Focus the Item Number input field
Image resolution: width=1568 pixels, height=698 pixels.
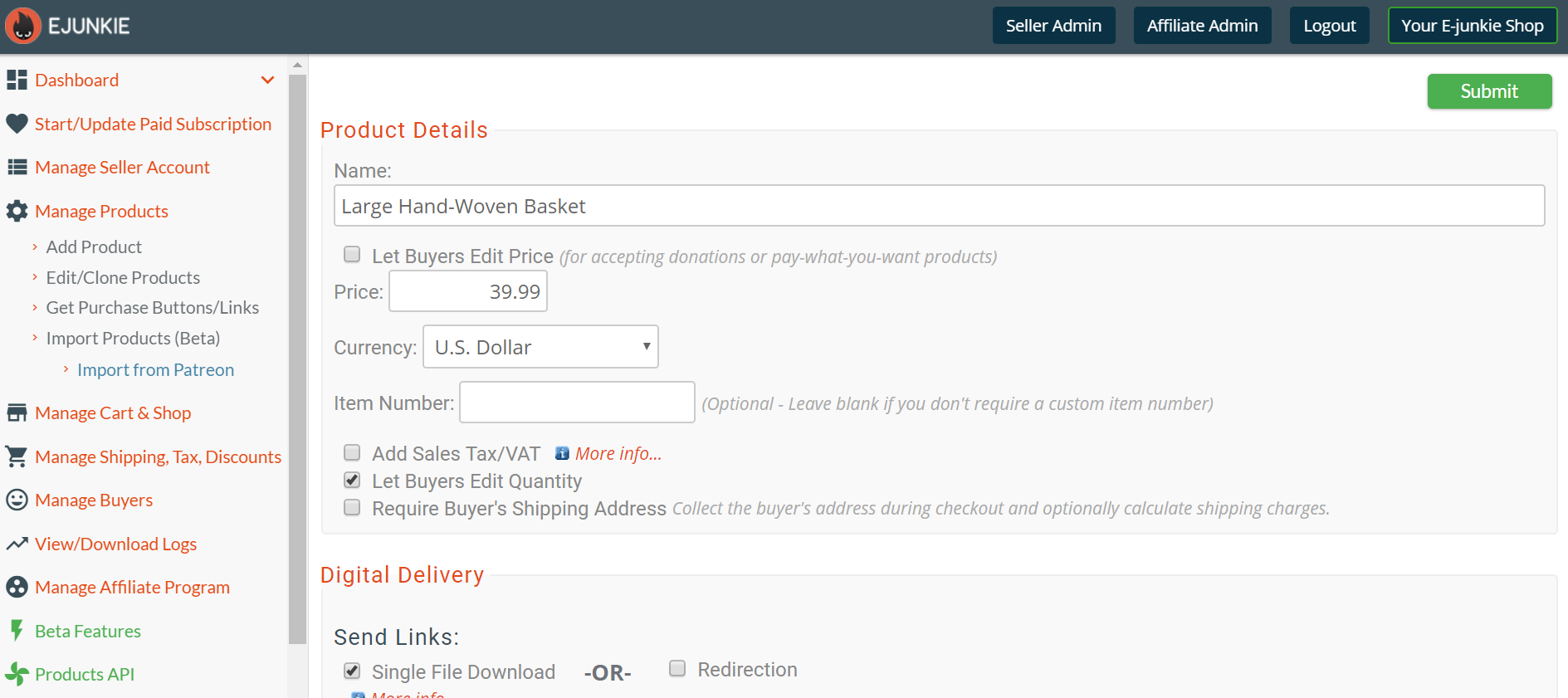[577, 403]
